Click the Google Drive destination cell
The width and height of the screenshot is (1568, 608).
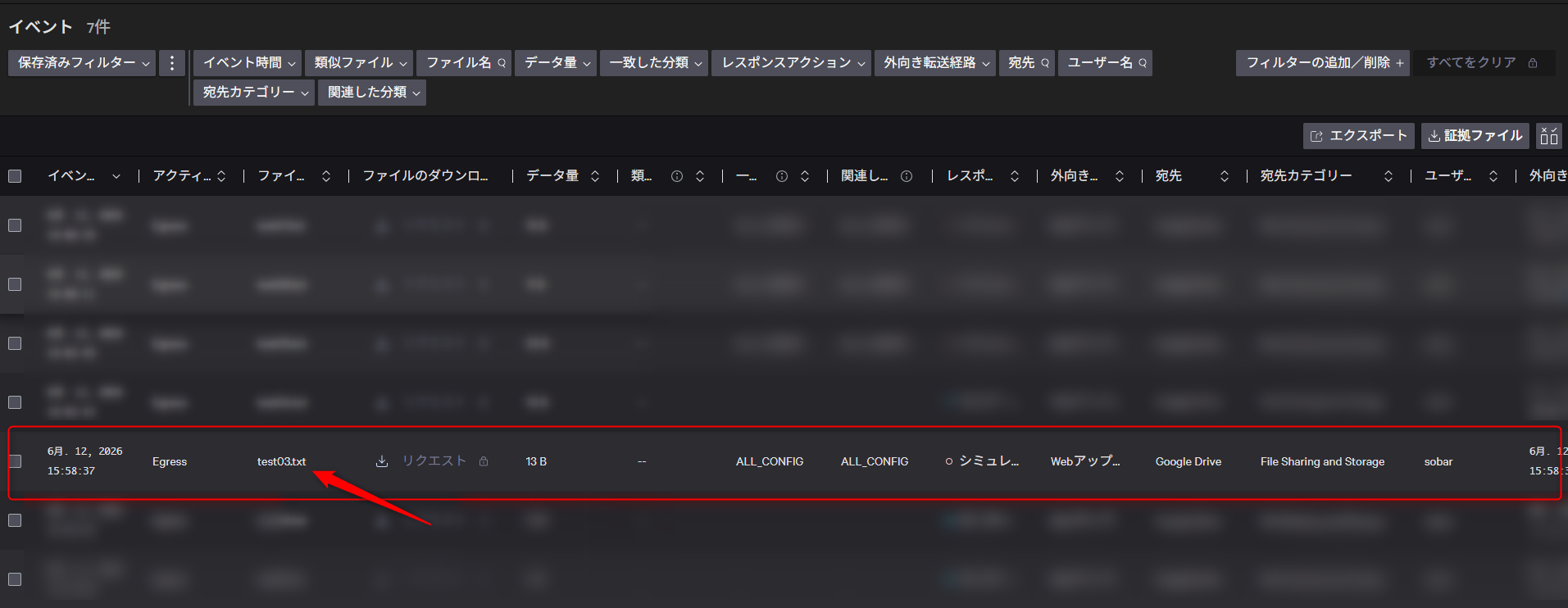[x=1188, y=462]
